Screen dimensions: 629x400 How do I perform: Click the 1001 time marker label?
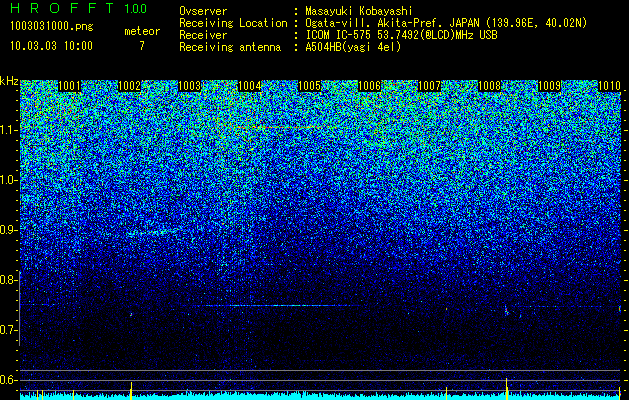coord(69,86)
